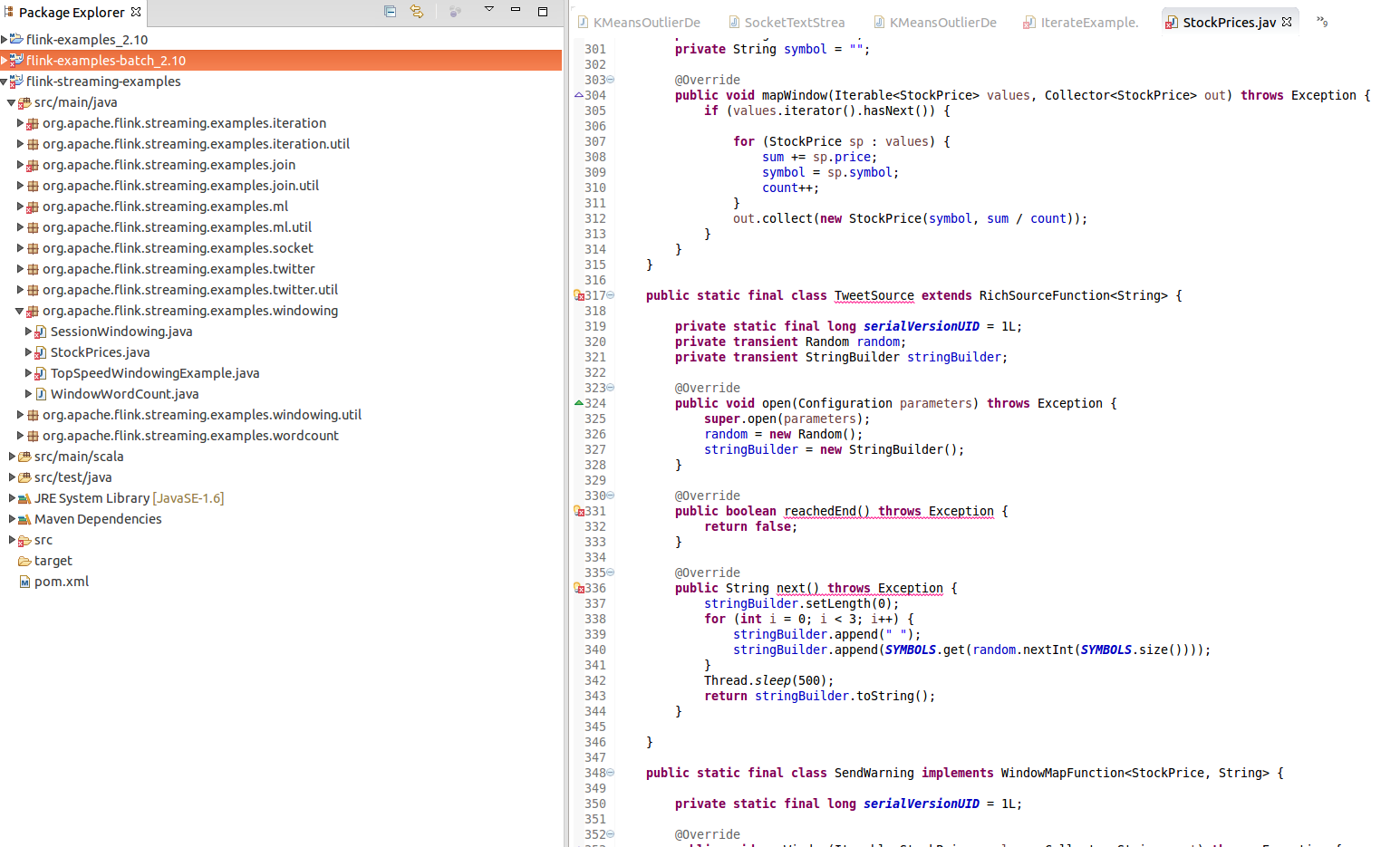Fold the mapWindow method at line 303

coord(611,80)
